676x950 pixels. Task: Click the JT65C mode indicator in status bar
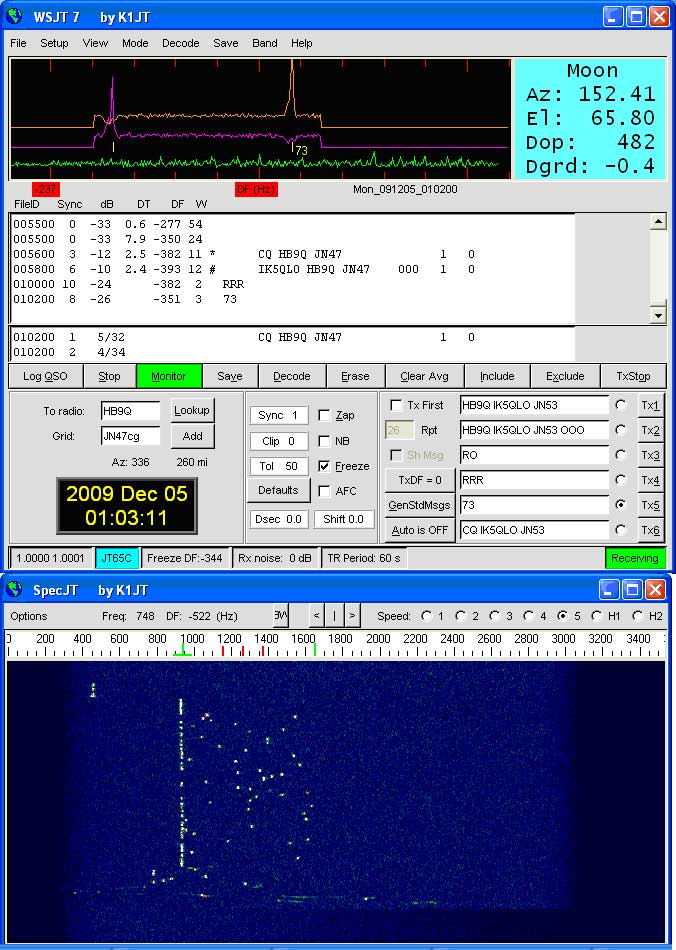tap(116, 558)
